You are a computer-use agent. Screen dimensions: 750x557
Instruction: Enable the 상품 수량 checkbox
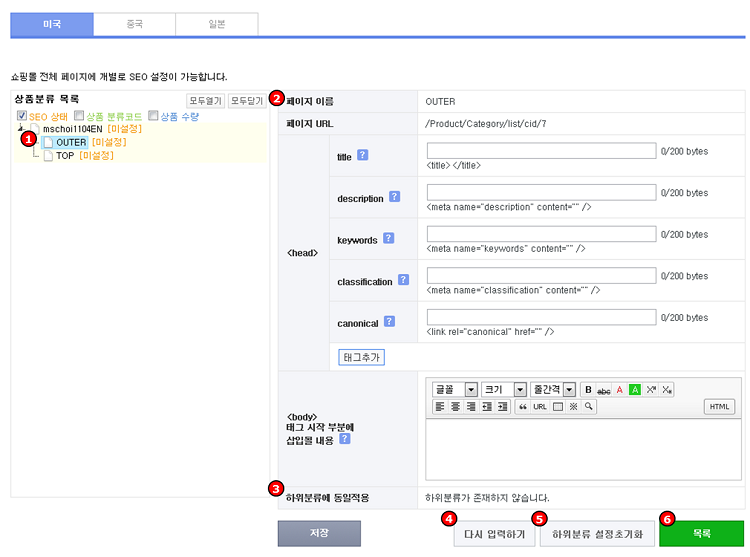click(153, 117)
